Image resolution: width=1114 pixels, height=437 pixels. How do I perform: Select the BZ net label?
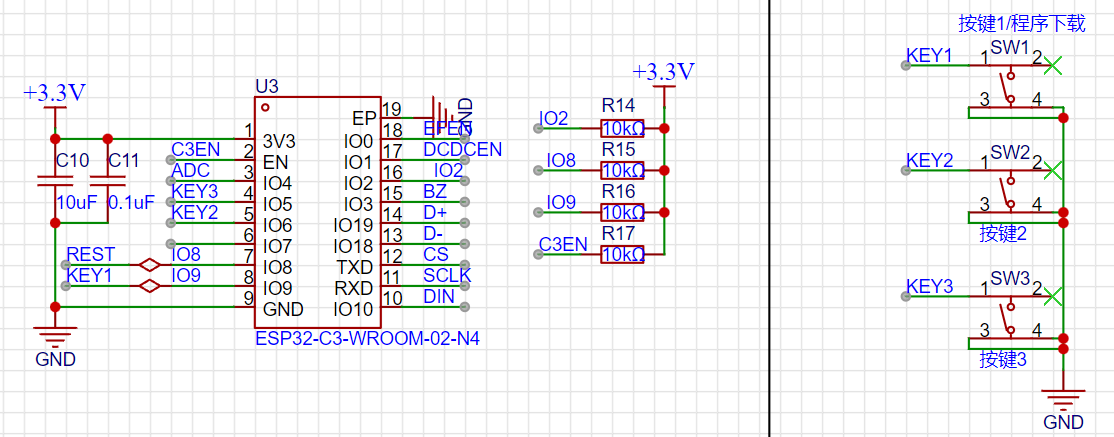click(434, 191)
